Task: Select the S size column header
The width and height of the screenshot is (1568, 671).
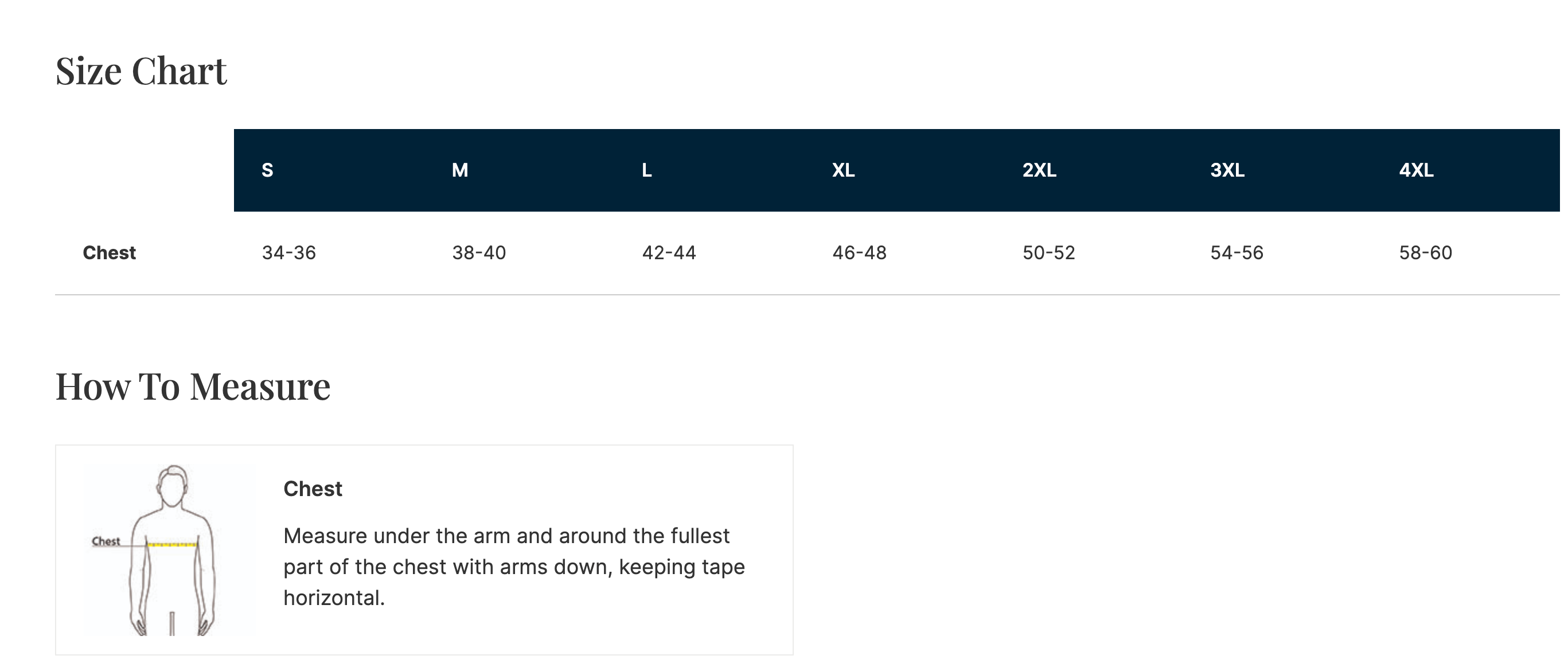Action: (x=267, y=170)
